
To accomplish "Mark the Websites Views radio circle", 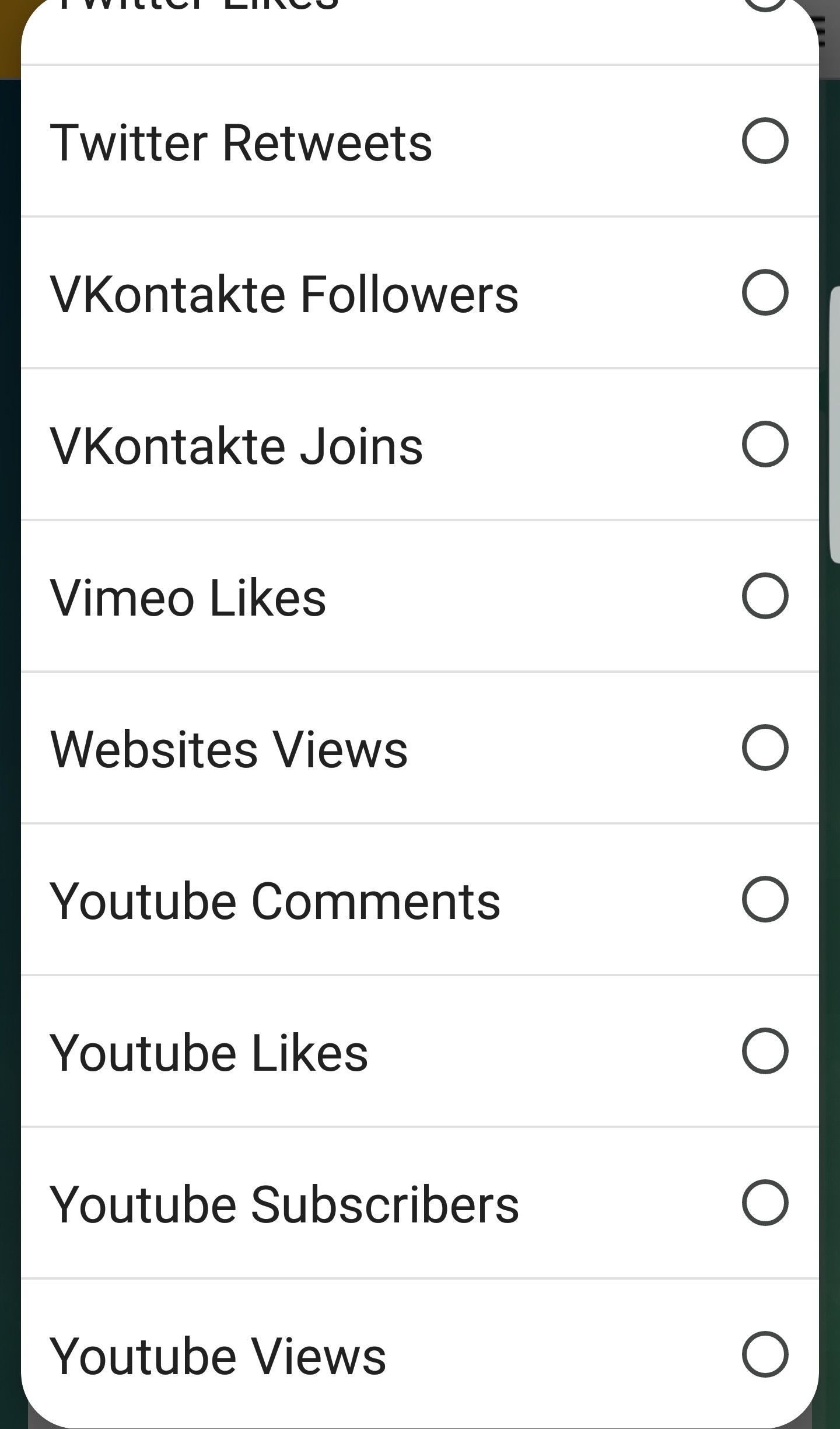I will (x=765, y=747).
